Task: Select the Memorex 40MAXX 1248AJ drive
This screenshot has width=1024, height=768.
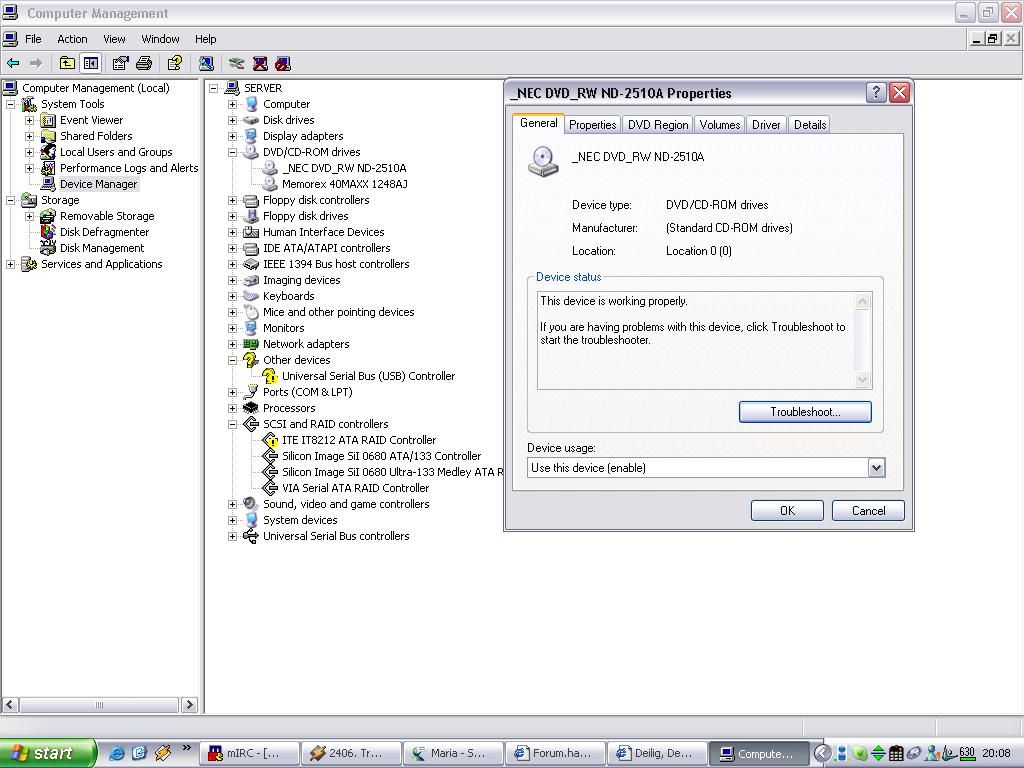Action: pyautogui.click(x=344, y=184)
